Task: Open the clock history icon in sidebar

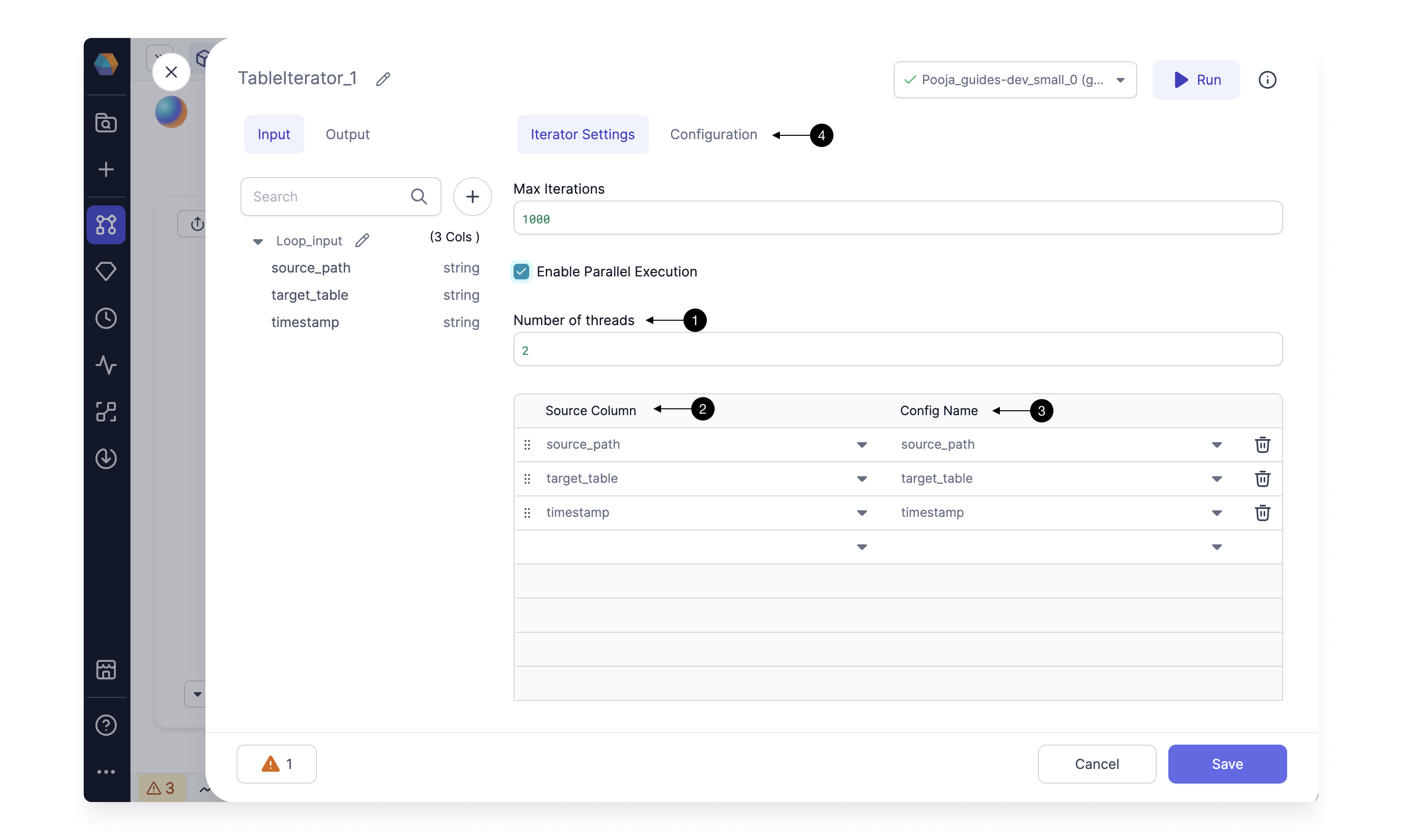Action: pos(106,318)
